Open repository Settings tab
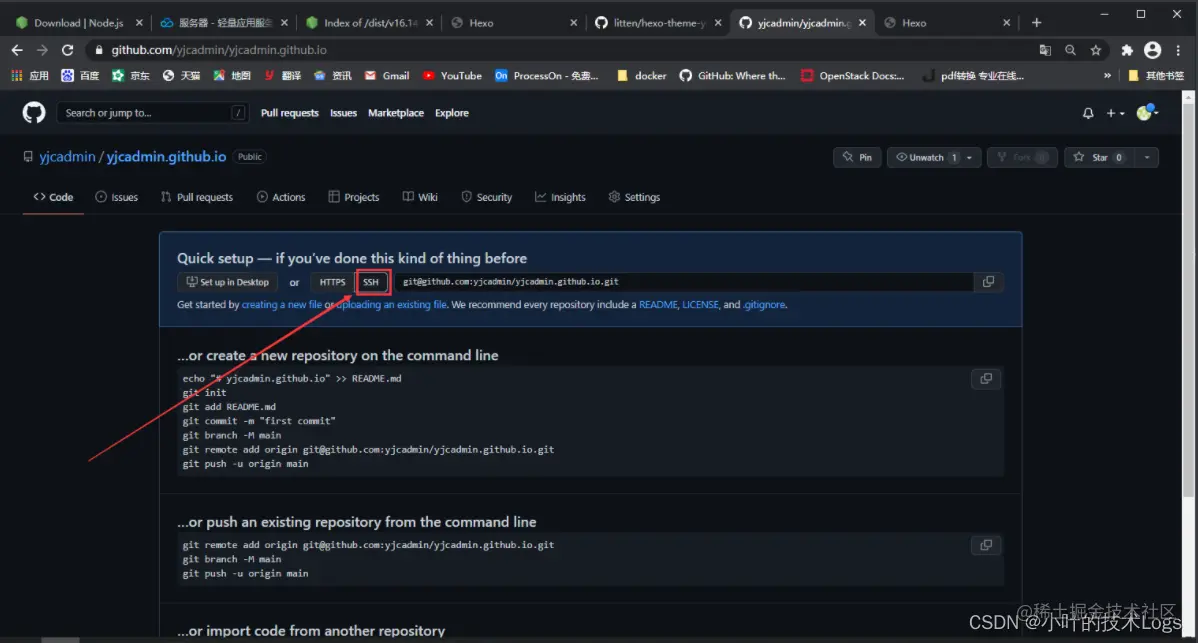The image size is (1198, 643). click(x=634, y=197)
